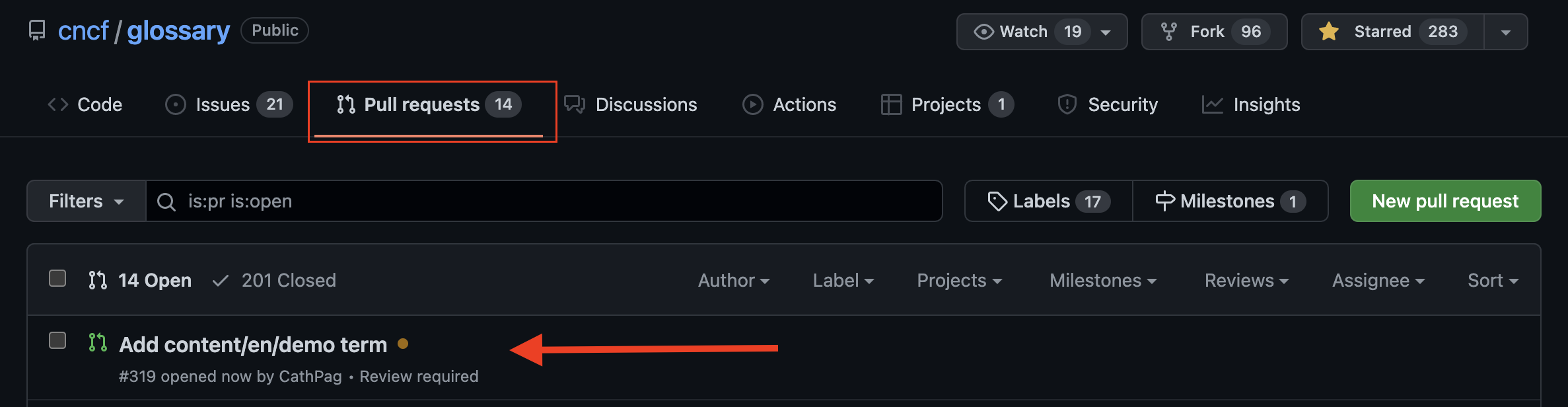This screenshot has height=407, width=1568.
Task: Click the Labels tag icon
Action: click(x=997, y=201)
